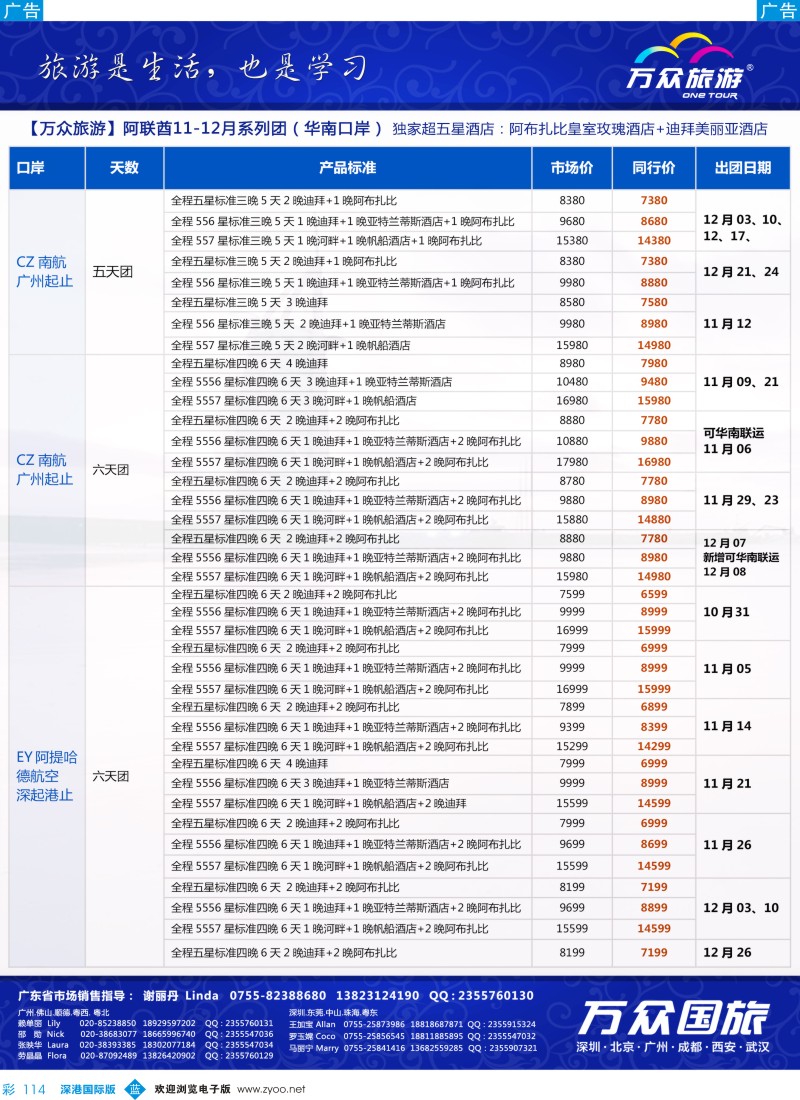This screenshot has width=800, height=1100.
Task: Click the market price 17980
Action: (572, 462)
